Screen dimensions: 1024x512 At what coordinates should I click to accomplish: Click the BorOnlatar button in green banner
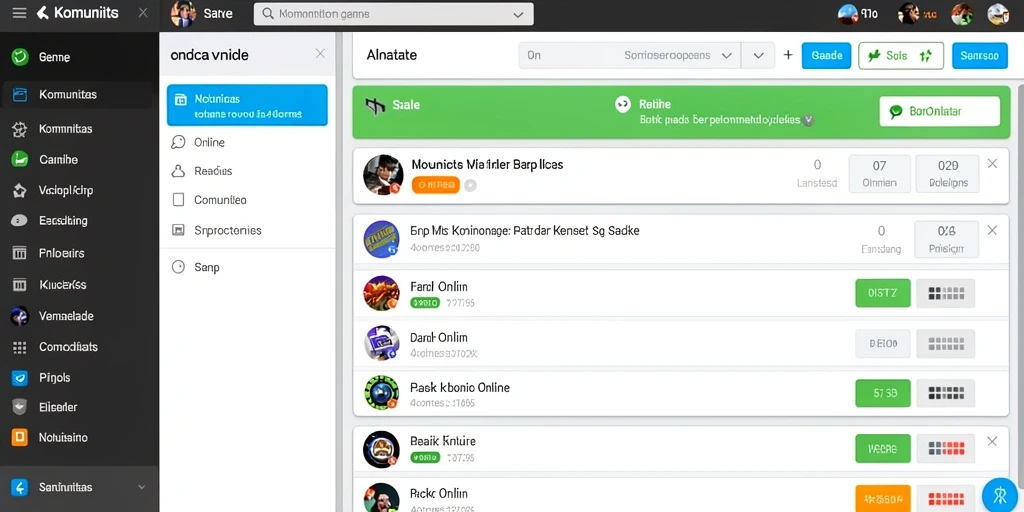(x=940, y=111)
